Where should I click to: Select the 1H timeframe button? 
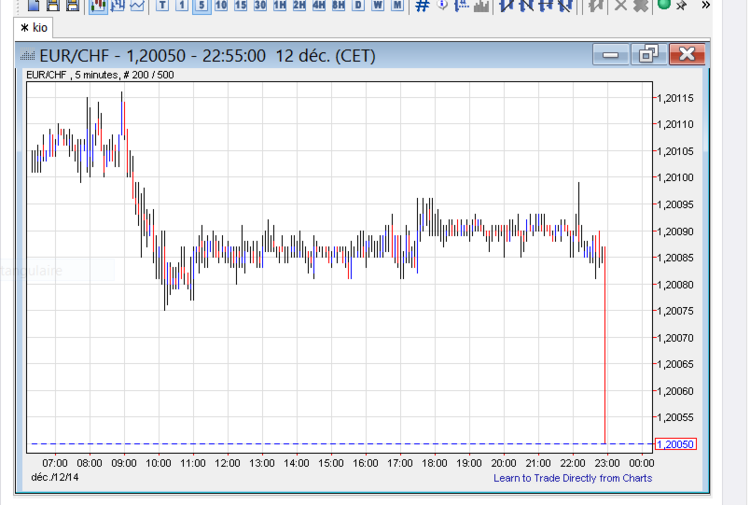(279, 6)
